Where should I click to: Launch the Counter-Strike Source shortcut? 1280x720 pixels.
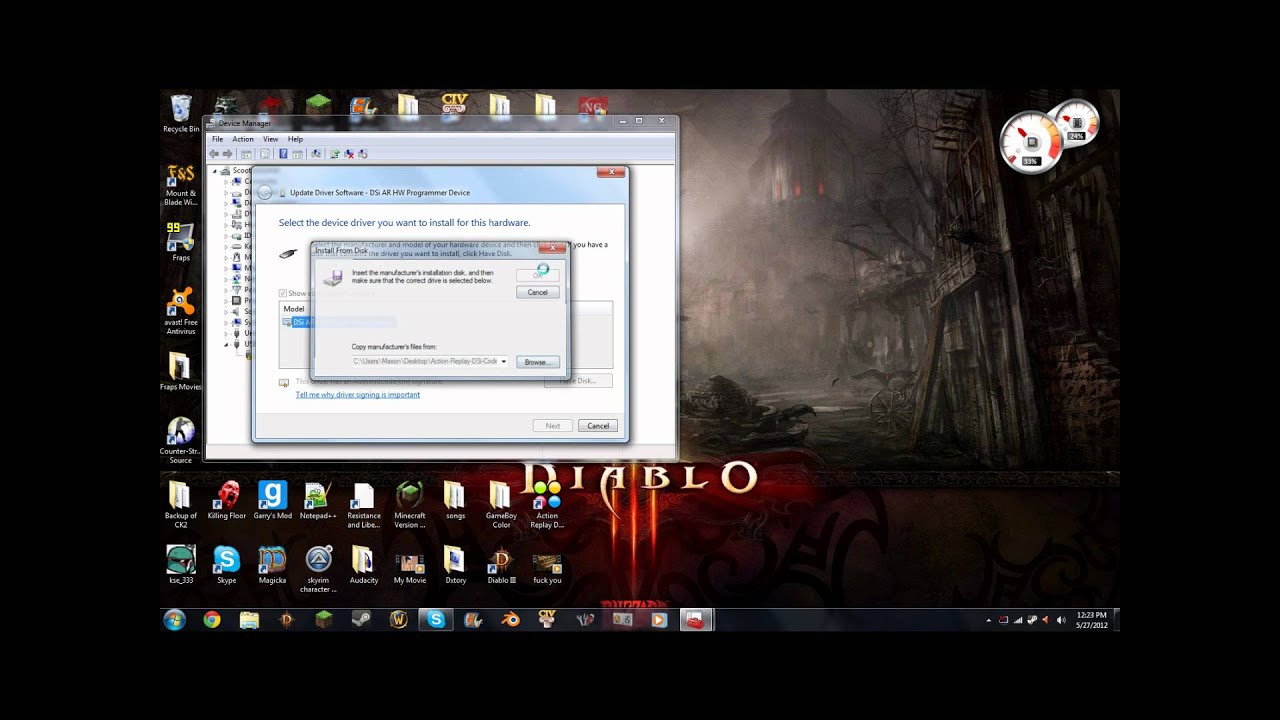point(181,440)
